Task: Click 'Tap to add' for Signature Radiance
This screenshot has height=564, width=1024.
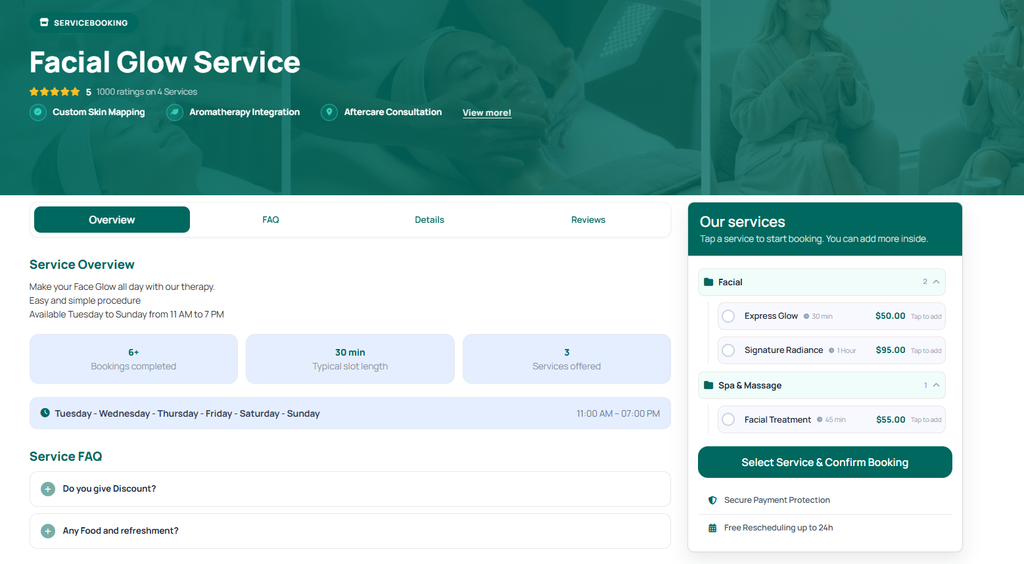Action: pyautogui.click(x=926, y=351)
